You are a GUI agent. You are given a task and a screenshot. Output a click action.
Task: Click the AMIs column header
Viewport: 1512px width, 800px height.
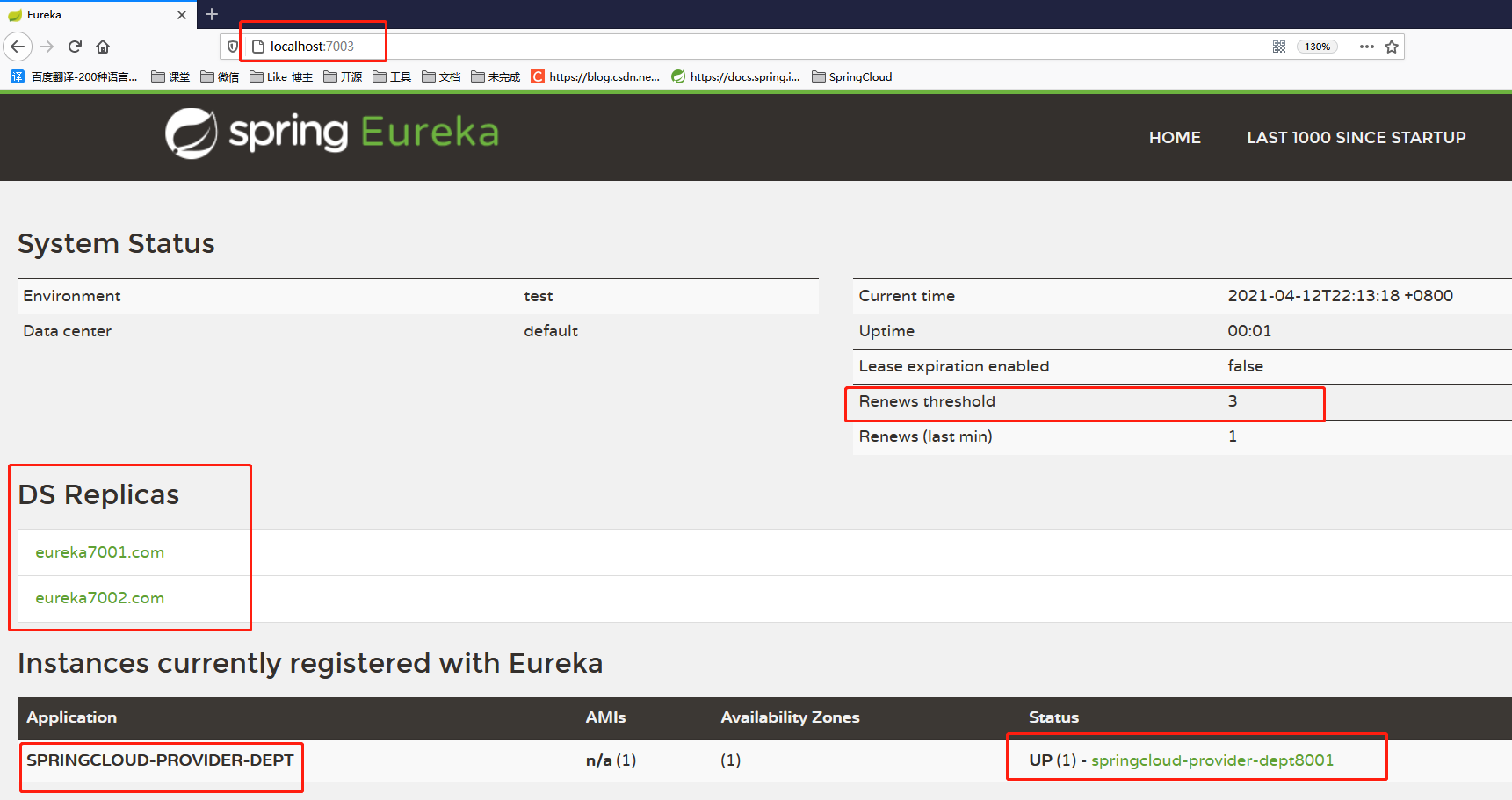point(606,717)
